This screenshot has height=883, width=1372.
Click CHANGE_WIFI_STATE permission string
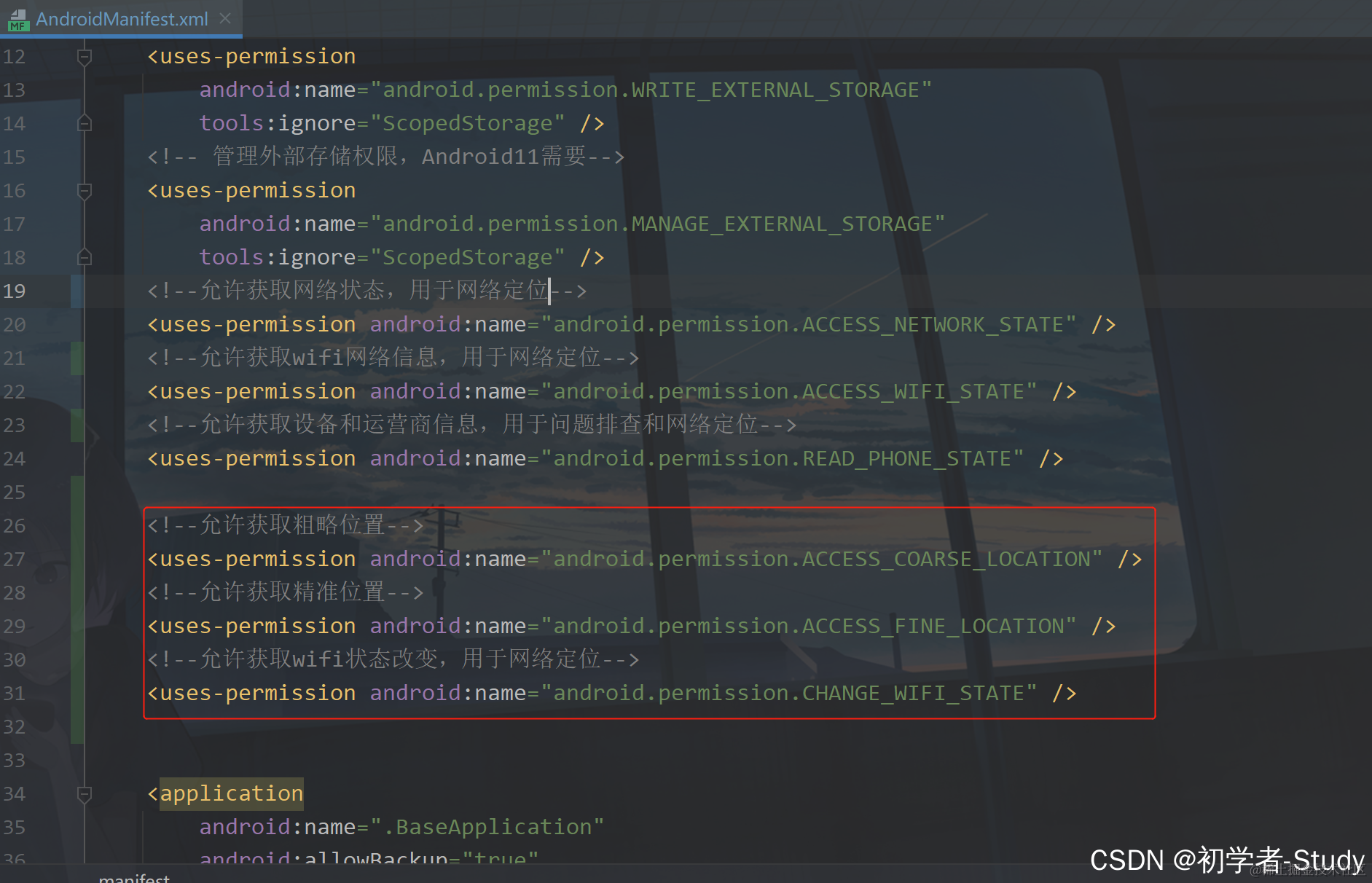(789, 693)
